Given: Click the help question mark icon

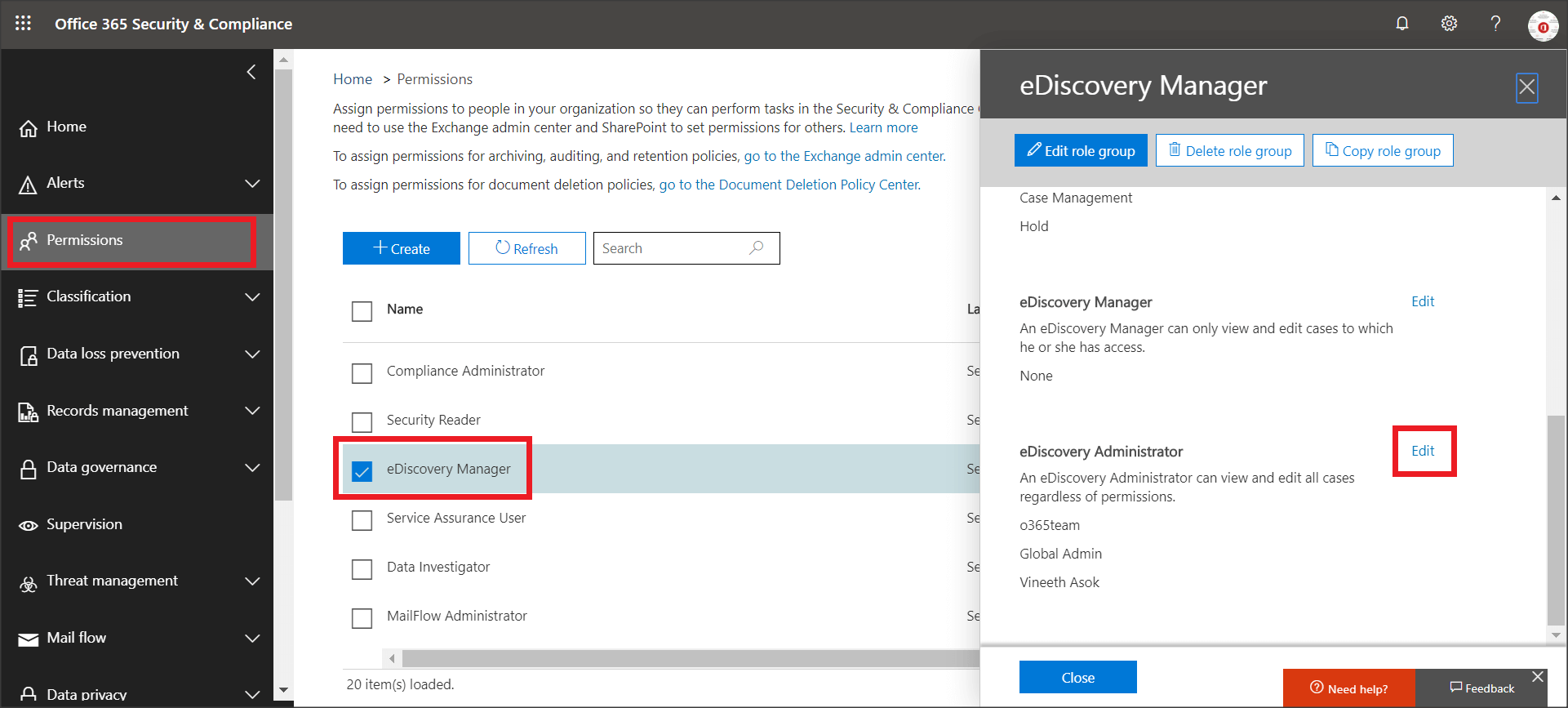Looking at the screenshot, I should (1495, 24).
